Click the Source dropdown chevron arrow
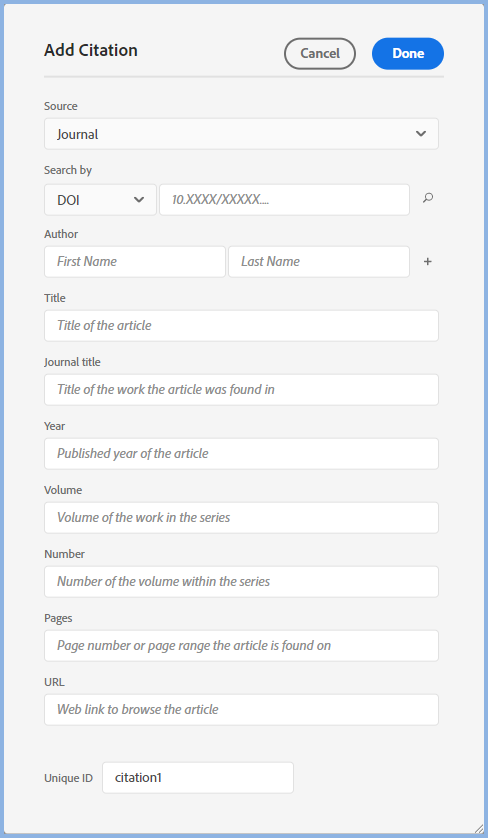Image resolution: width=488 pixels, height=838 pixels. pos(421,134)
